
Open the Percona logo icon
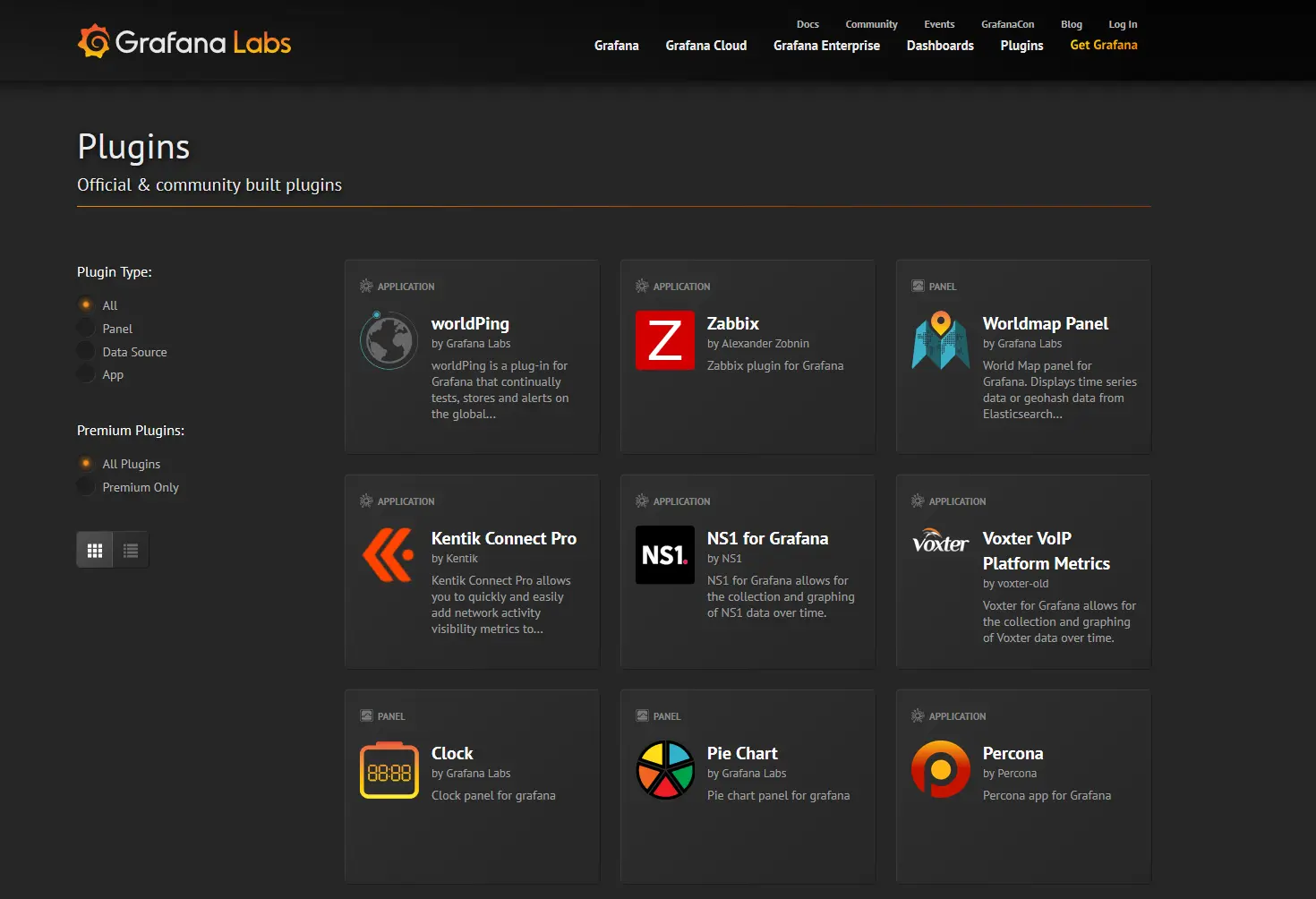tap(941, 770)
